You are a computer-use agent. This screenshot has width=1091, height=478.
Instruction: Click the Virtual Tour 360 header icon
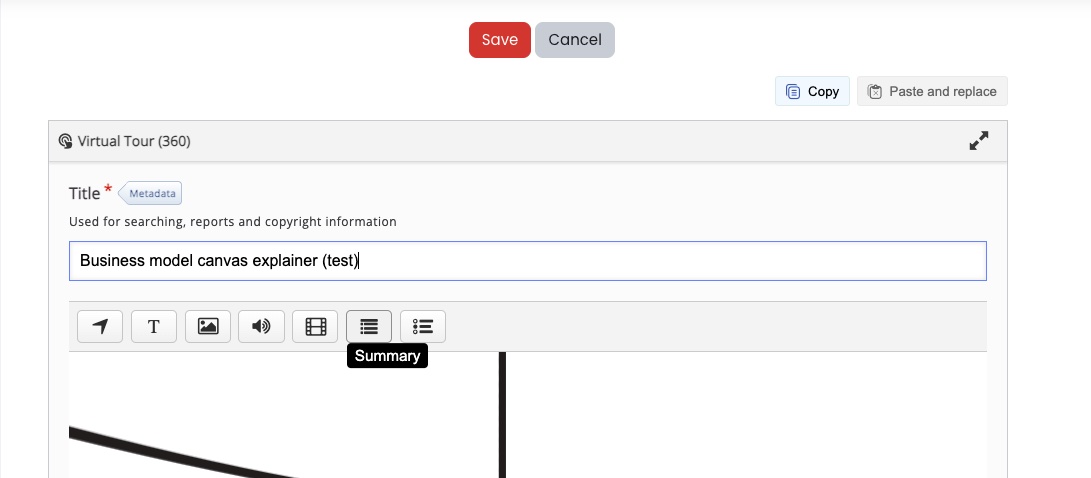65,141
